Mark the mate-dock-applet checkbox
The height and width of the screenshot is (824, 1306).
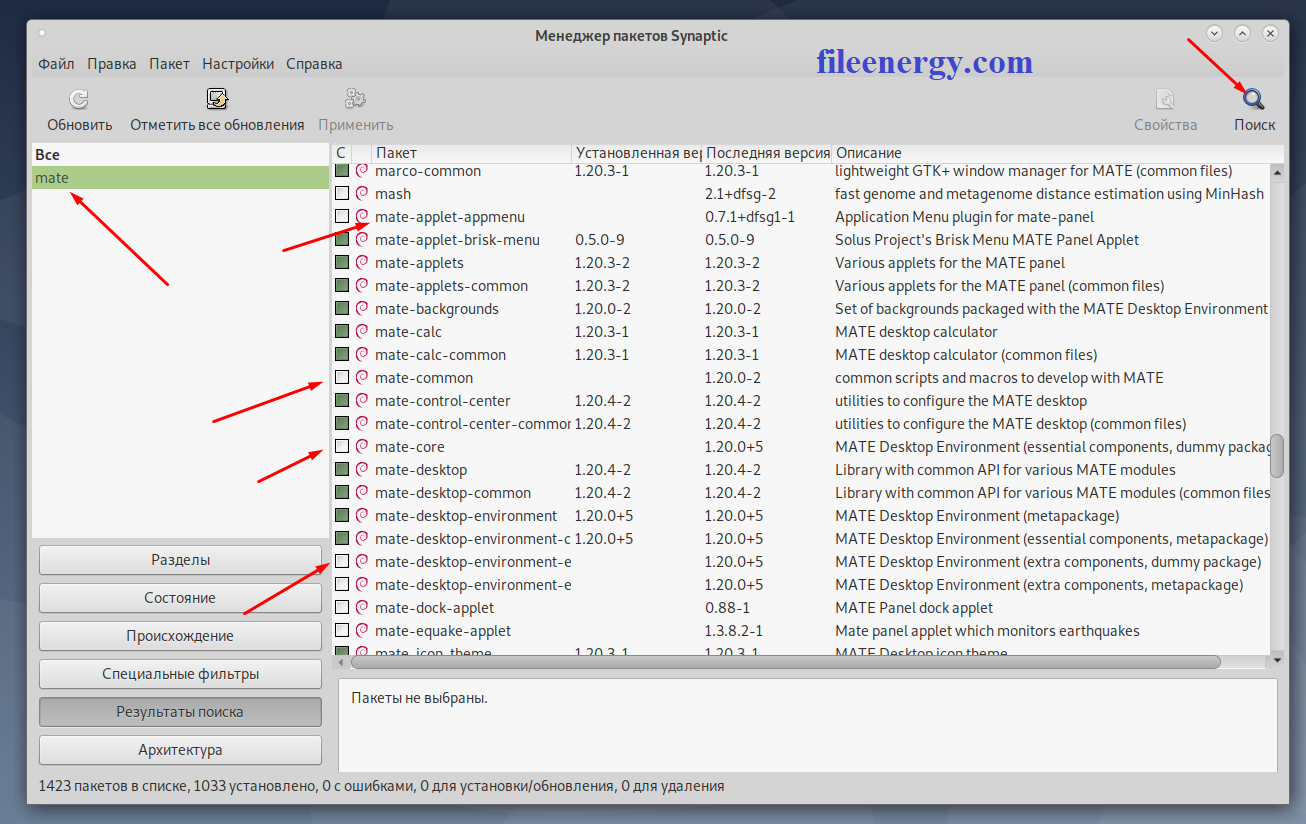click(x=342, y=607)
